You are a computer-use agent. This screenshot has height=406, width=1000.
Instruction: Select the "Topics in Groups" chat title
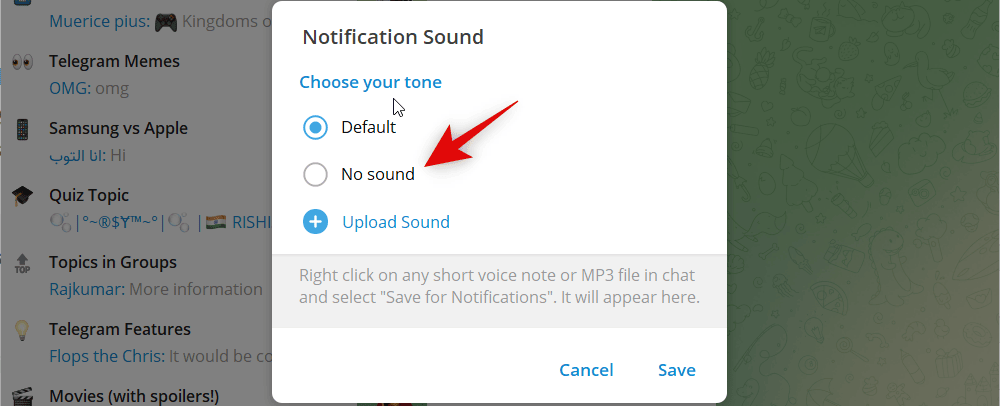[113, 263]
